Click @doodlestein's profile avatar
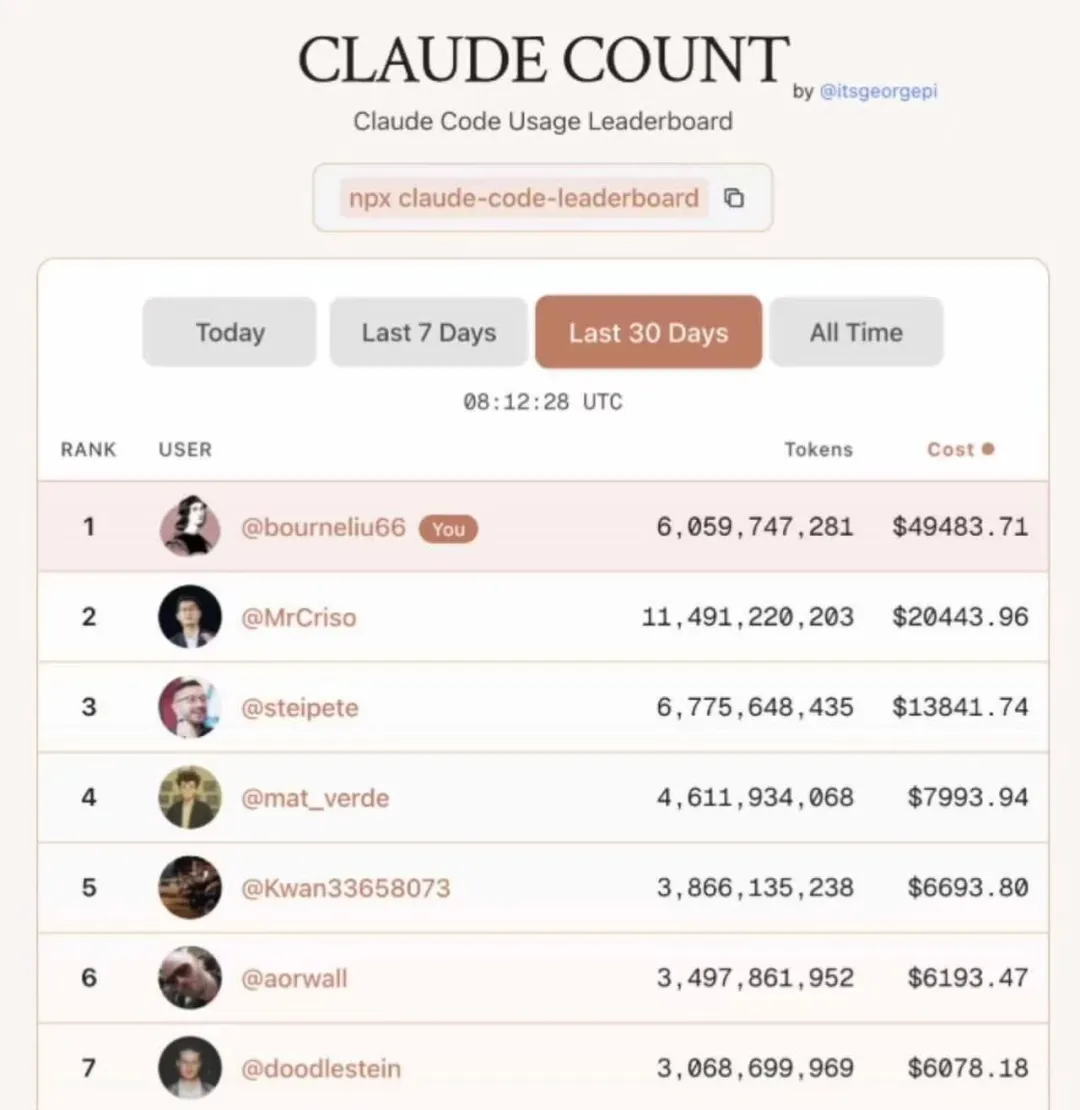This screenshot has height=1110, width=1080. click(x=189, y=1068)
